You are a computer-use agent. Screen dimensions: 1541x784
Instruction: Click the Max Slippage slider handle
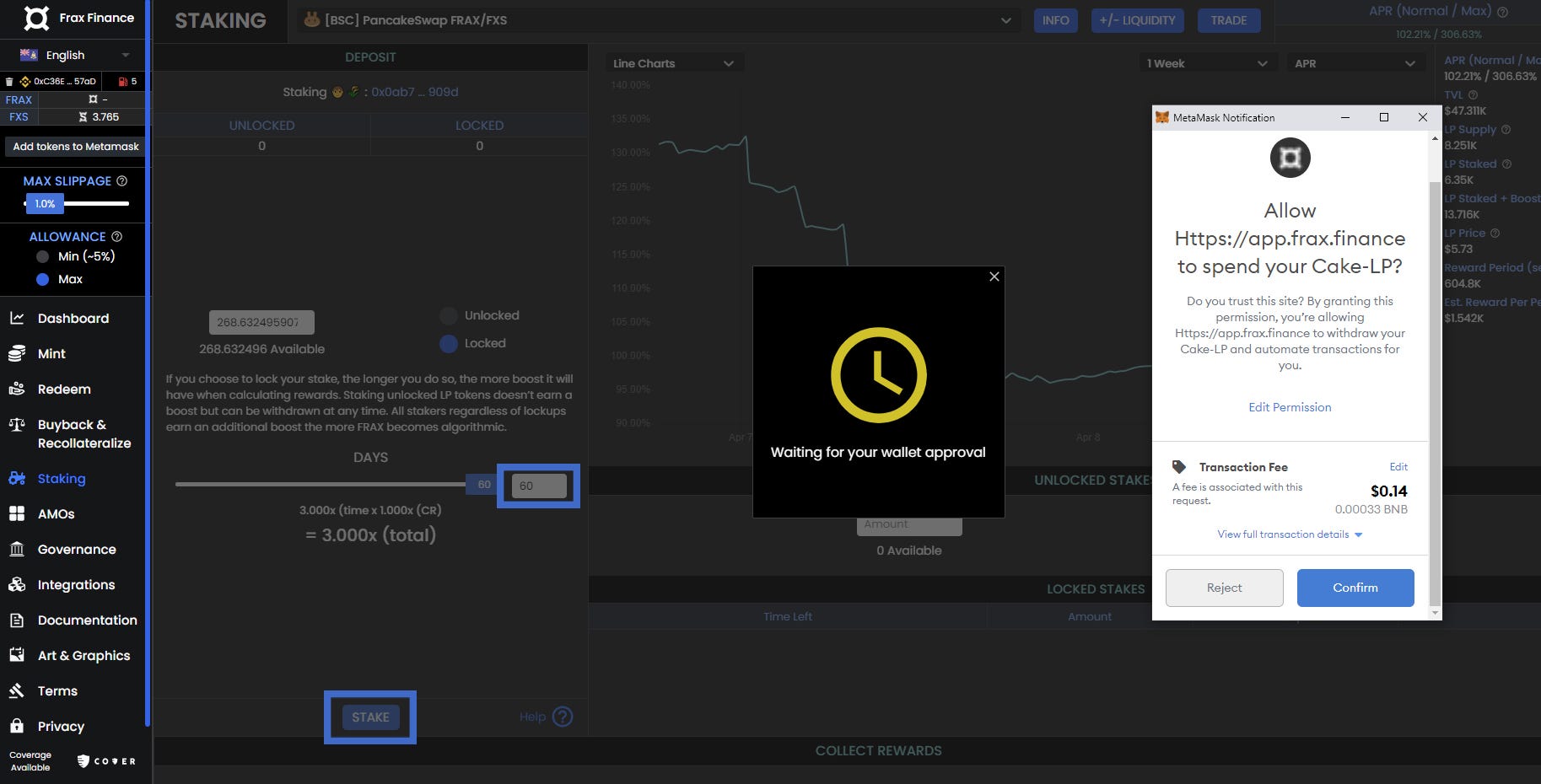[45, 203]
